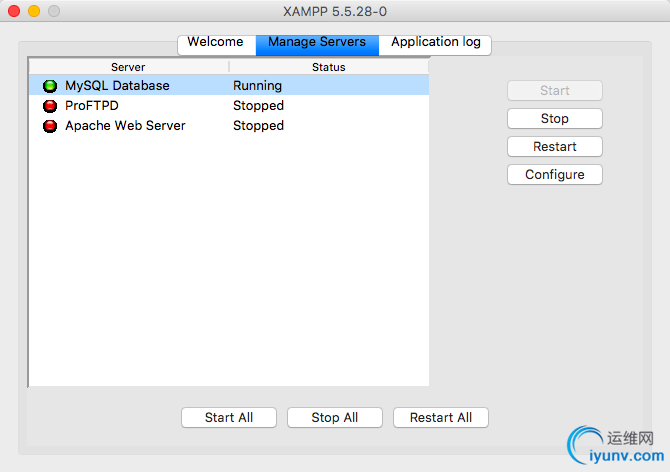
Task: Click the Running status of MySQL Database
Action: pyautogui.click(x=257, y=86)
